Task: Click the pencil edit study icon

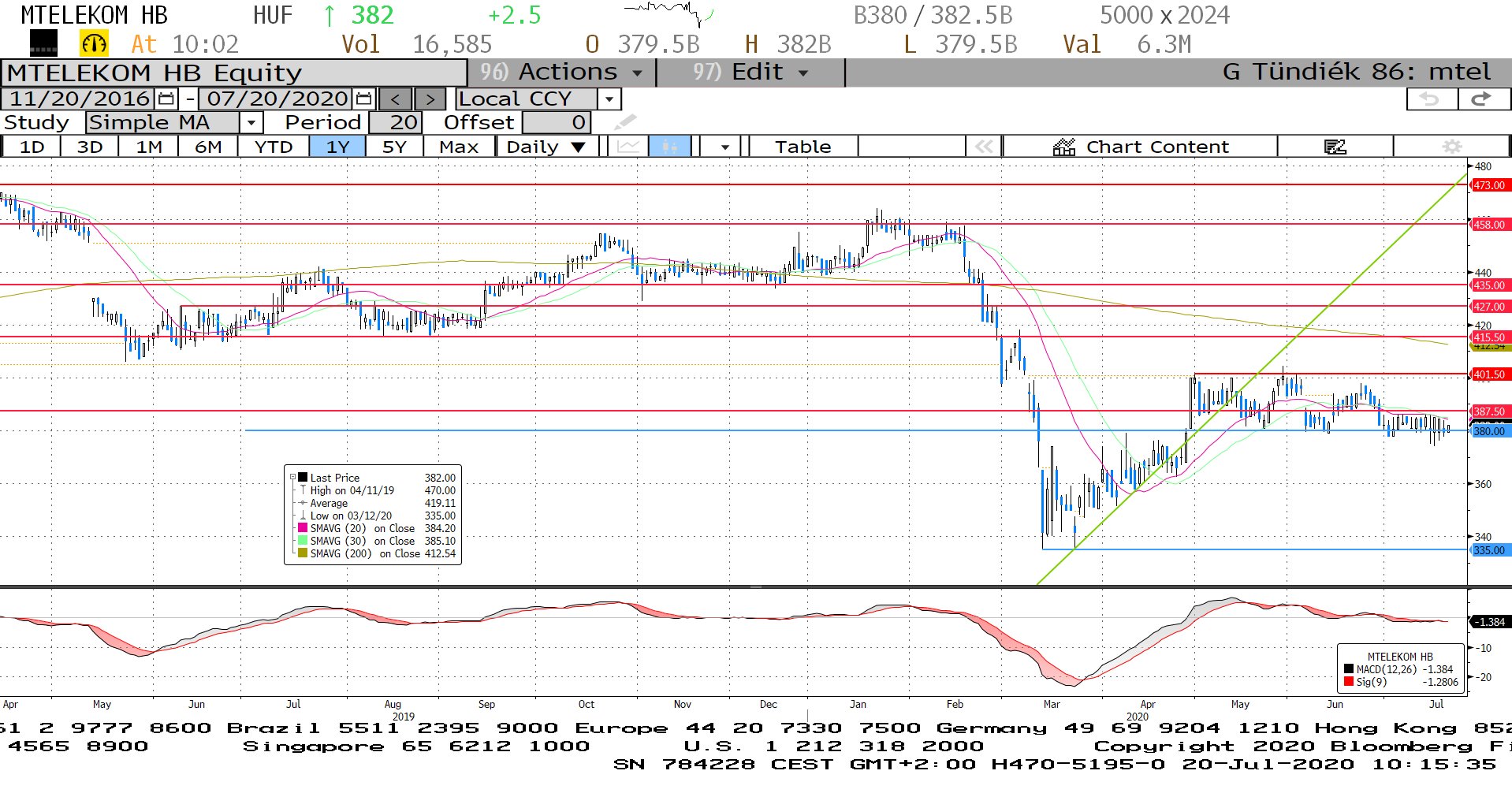Action: pos(625,122)
